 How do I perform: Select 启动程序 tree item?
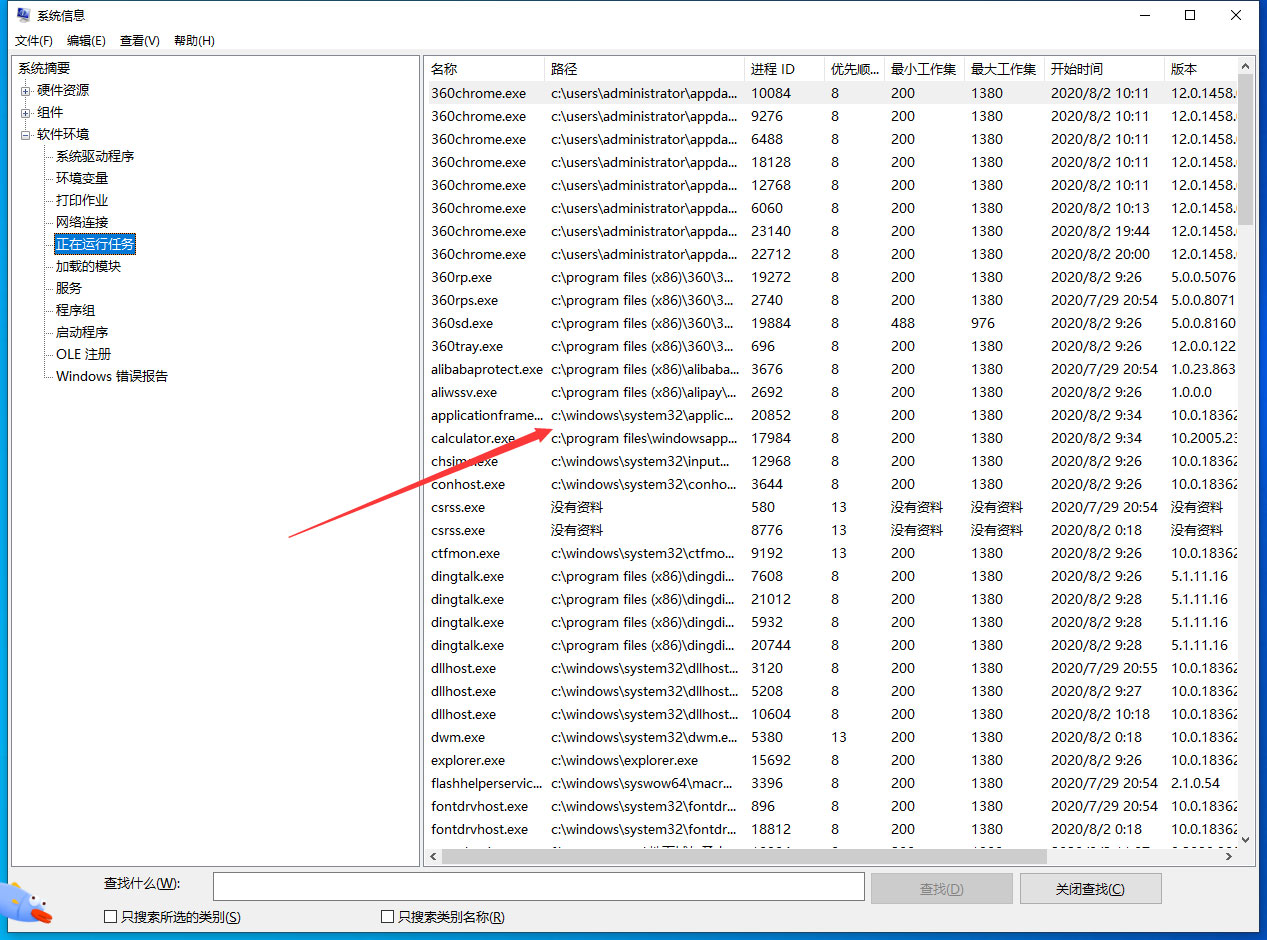click(82, 332)
